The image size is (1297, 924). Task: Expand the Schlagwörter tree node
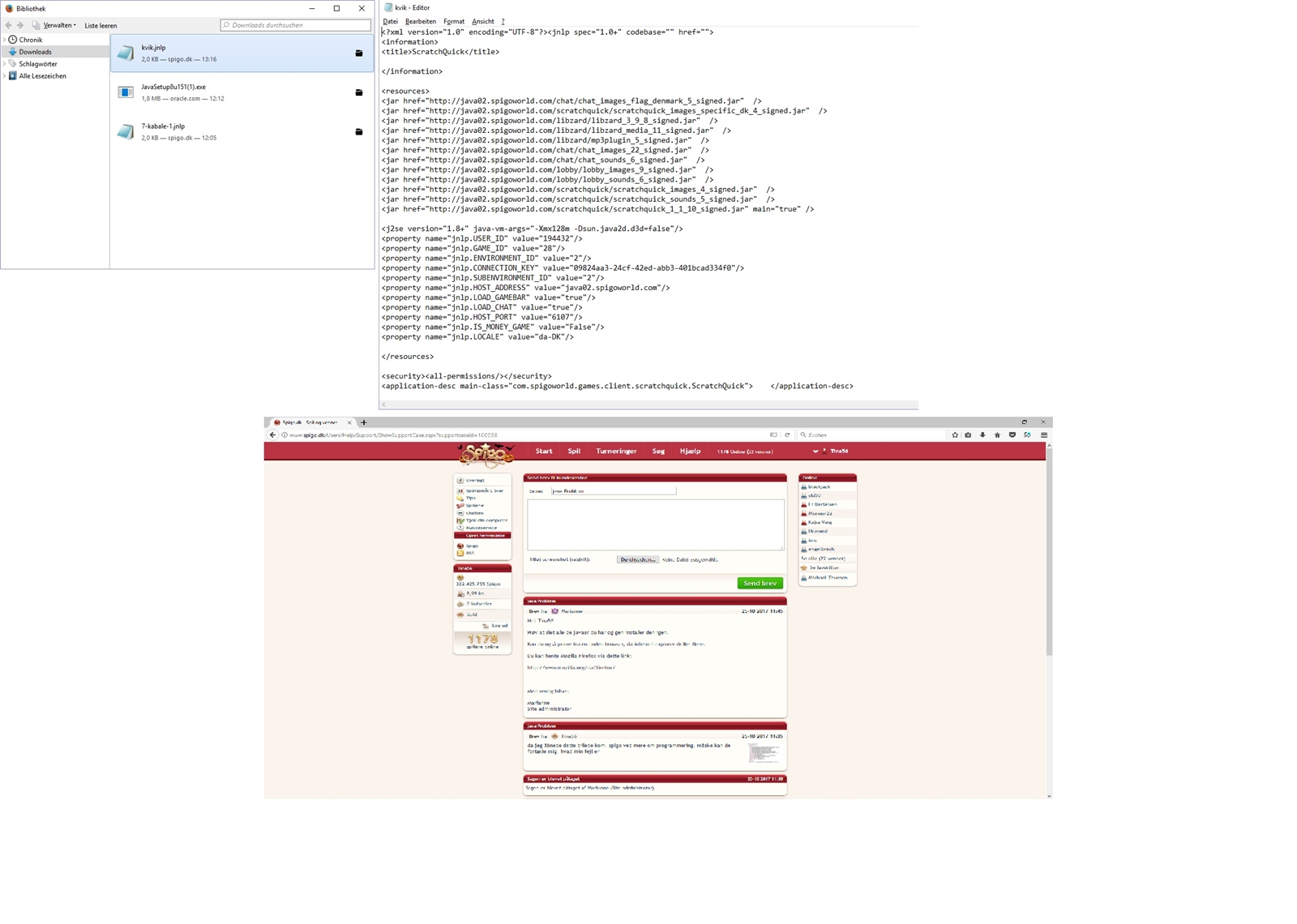[5, 64]
